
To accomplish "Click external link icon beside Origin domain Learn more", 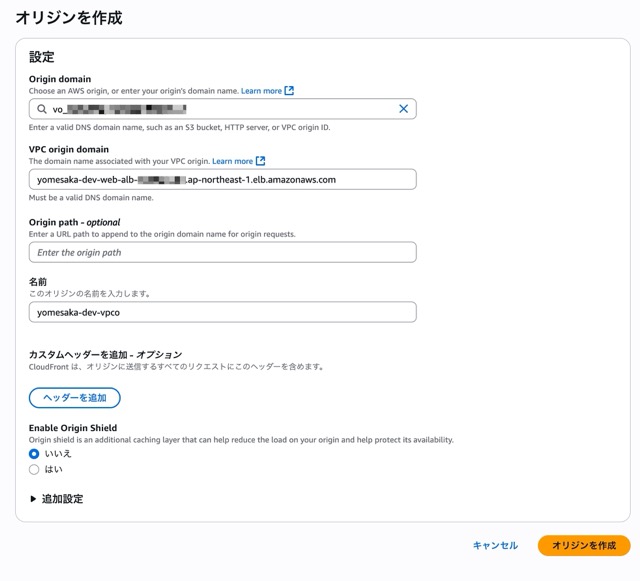I will 289,91.
